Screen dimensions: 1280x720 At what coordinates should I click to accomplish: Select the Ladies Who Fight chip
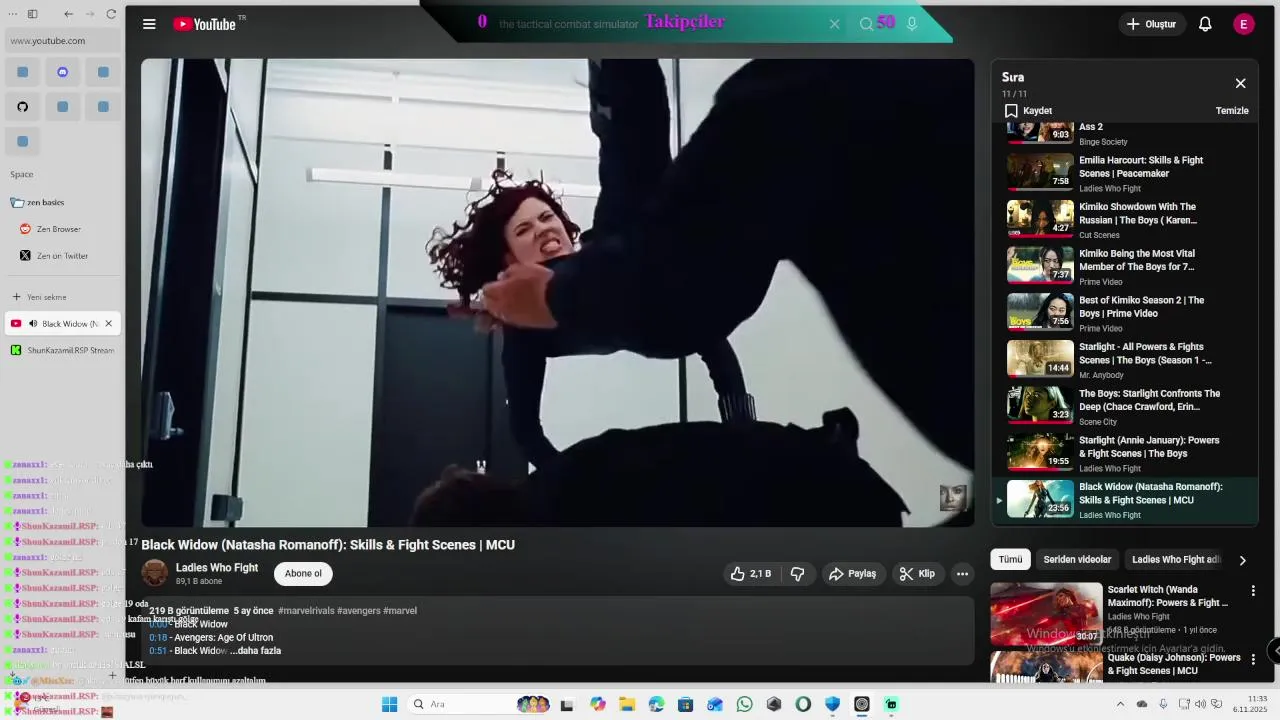click(x=1176, y=560)
